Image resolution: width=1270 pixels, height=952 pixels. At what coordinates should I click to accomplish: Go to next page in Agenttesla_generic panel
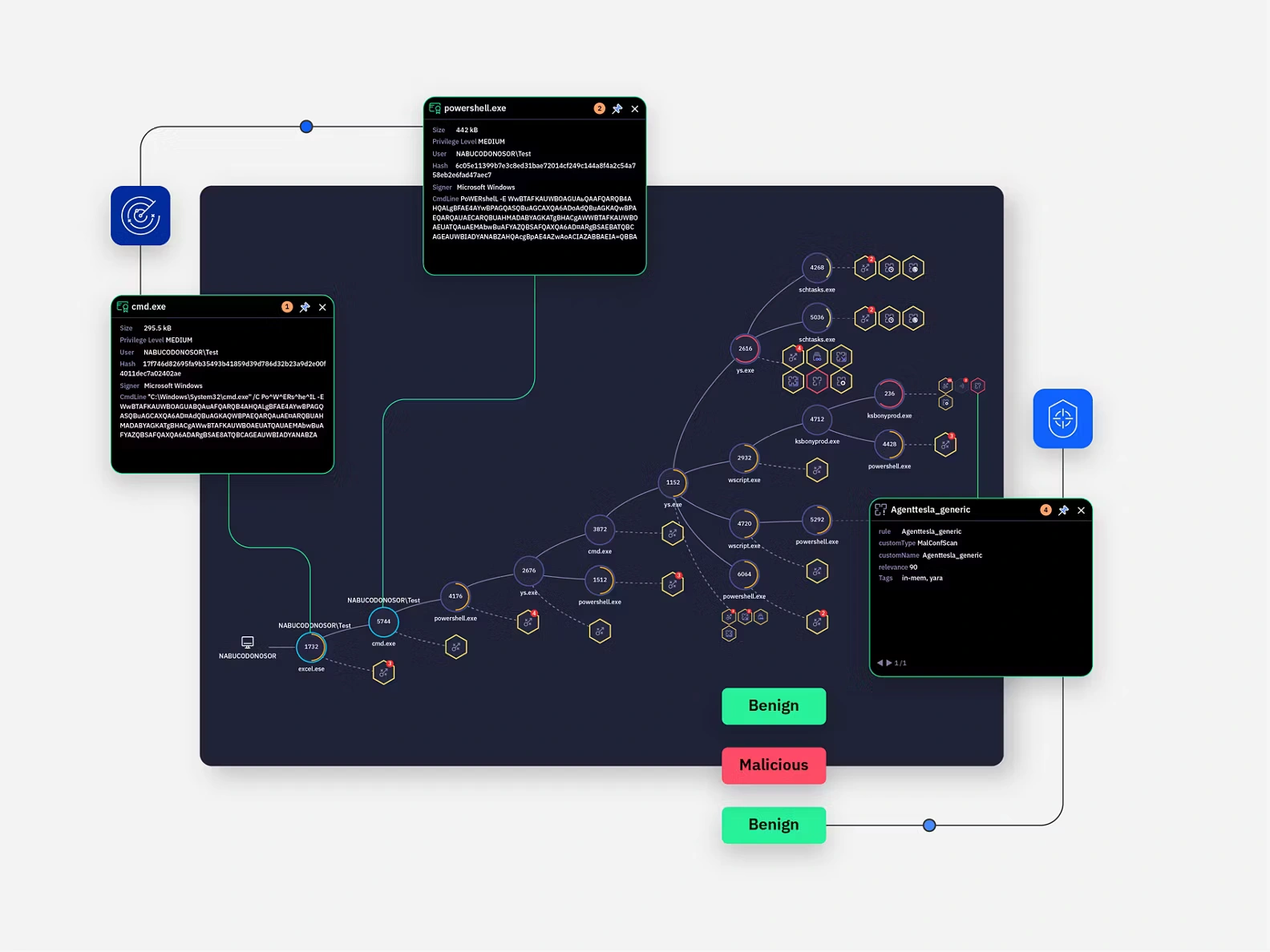[x=888, y=663]
